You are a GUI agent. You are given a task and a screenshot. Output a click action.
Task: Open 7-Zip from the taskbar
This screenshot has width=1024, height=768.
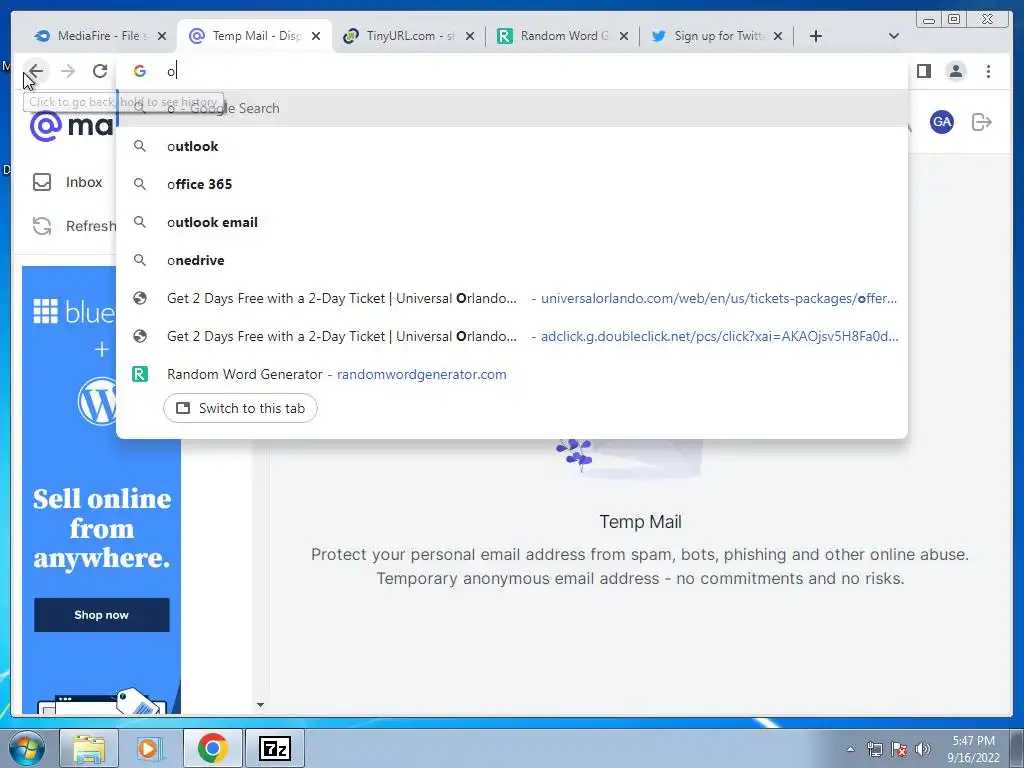coord(274,748)
